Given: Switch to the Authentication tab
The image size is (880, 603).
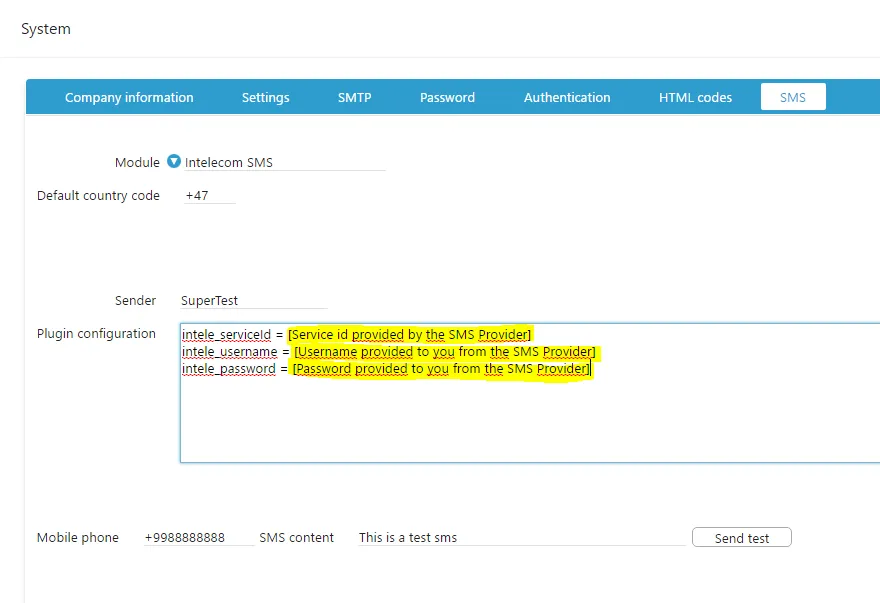Looking at the screenshot, I should pyautogui.click(x=567, y=97).
